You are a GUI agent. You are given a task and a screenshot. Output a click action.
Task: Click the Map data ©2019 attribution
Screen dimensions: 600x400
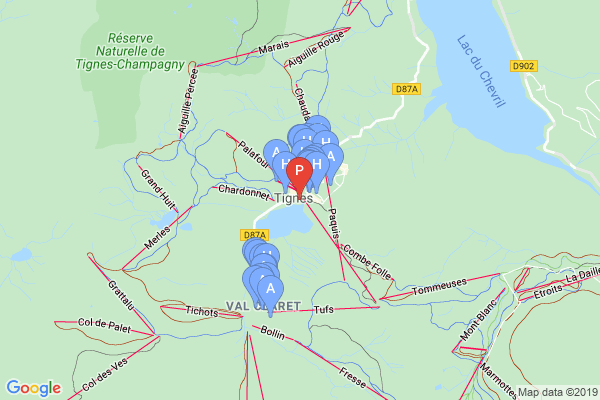558,392
